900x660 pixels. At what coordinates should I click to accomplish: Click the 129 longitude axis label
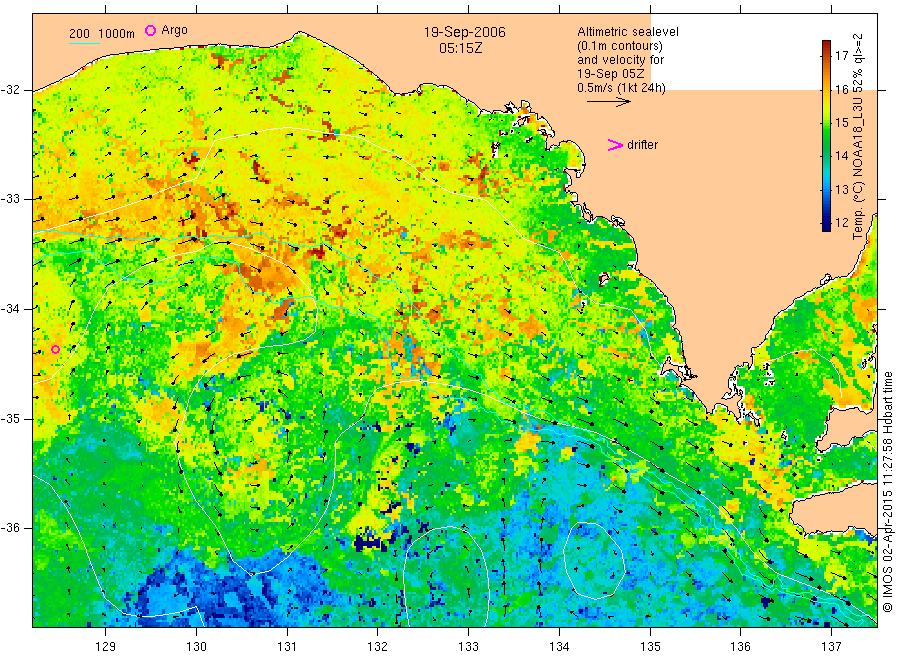(106, 647)
